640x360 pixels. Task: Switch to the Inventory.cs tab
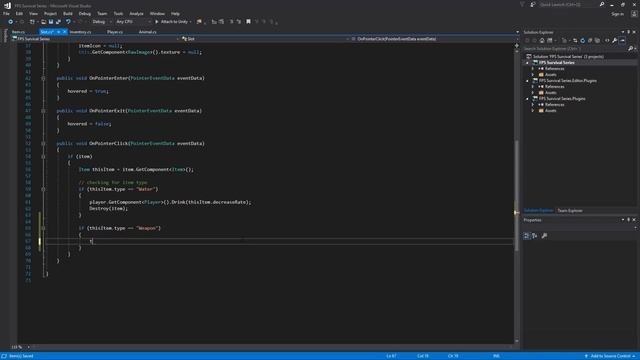click(80, 32)
